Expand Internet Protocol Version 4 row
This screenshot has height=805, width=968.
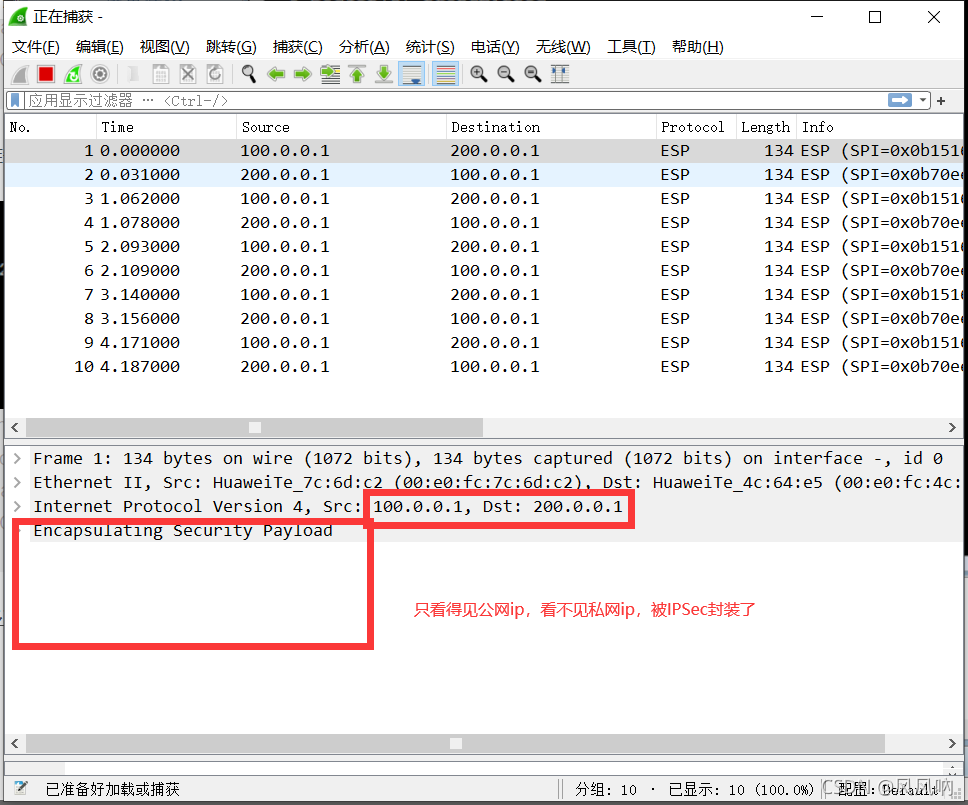tap(17, 507)
